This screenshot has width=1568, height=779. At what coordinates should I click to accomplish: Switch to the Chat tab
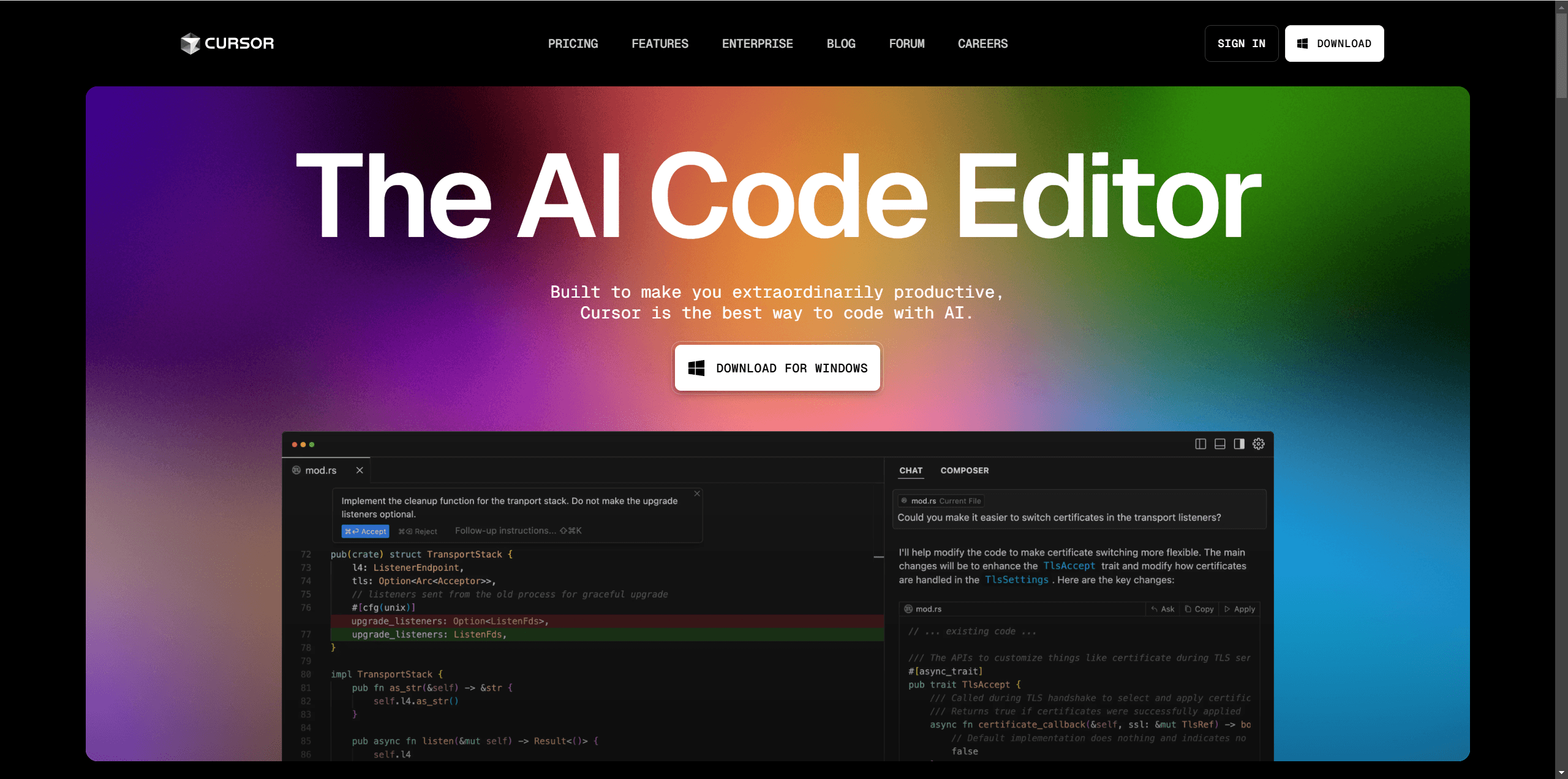(x=910, y=470)
